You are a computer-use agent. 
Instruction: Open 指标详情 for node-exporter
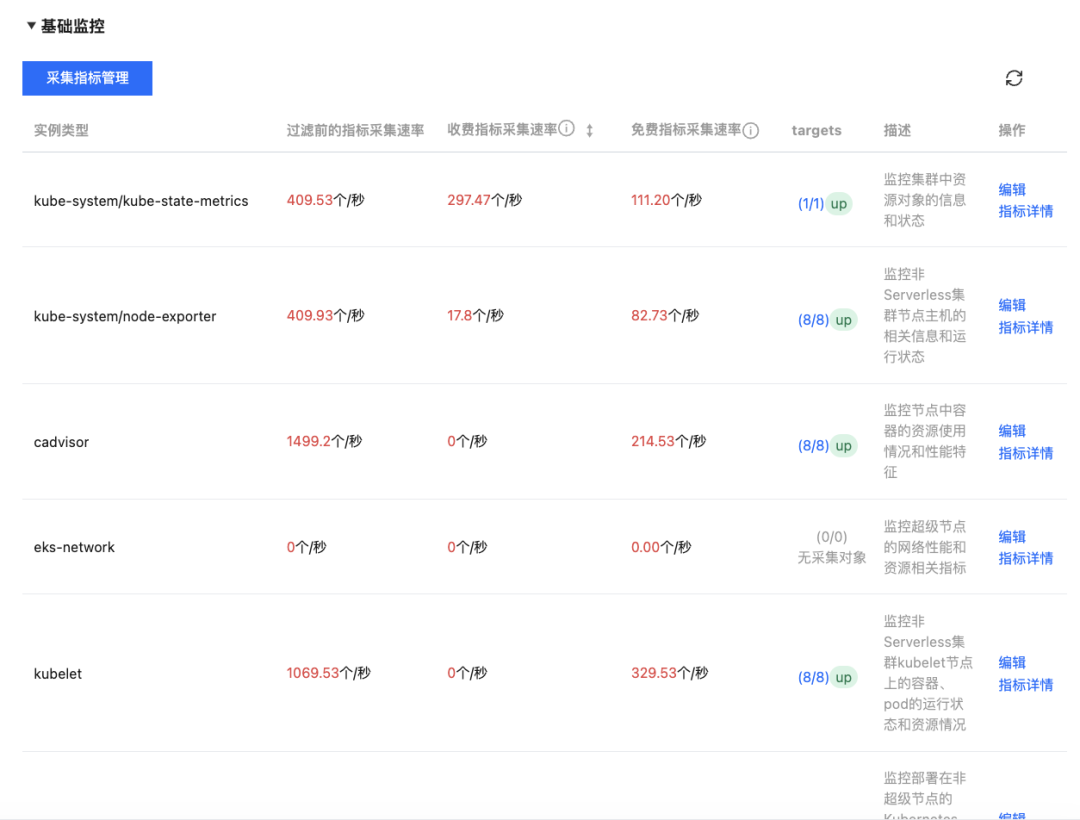pos(1026,327)
